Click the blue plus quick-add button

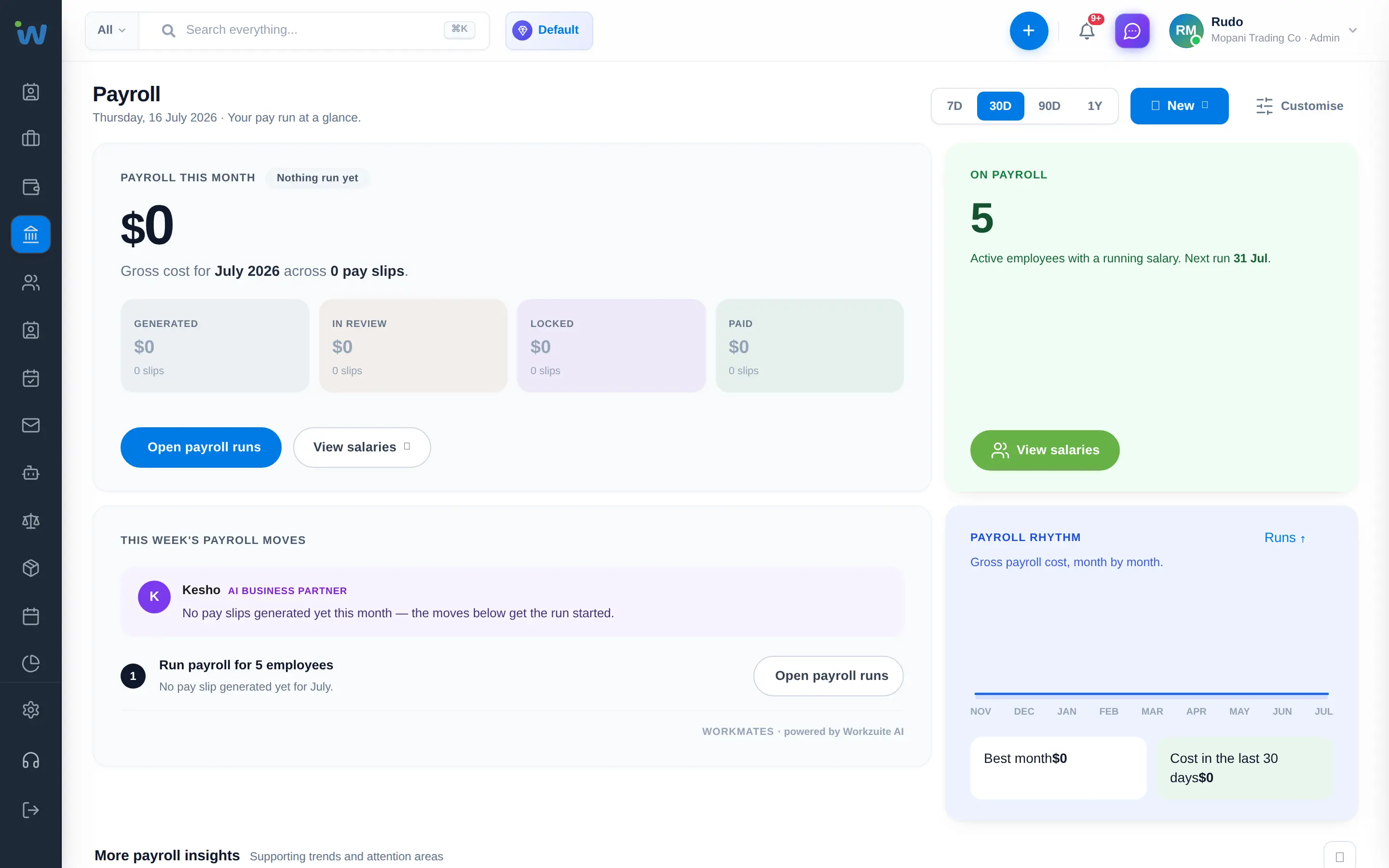[x=1029, y=30]
